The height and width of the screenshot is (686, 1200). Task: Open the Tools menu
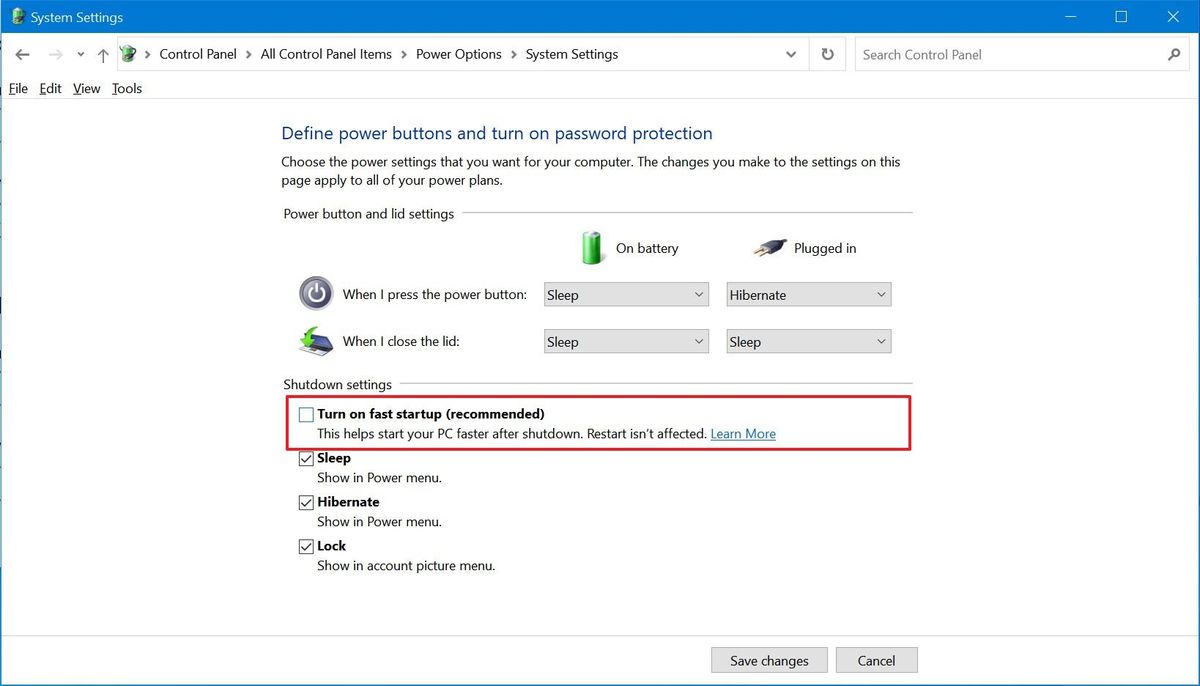[127, 88]
